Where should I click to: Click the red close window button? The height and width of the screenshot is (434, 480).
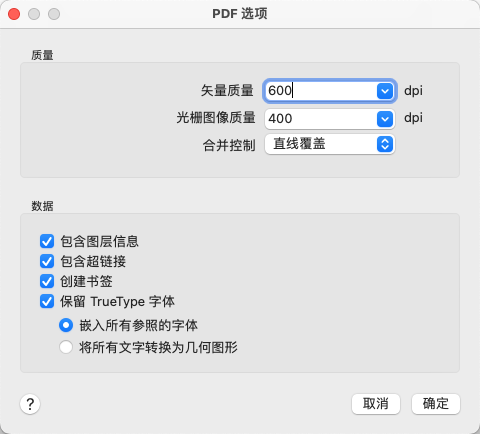click(x=14, y=14)
